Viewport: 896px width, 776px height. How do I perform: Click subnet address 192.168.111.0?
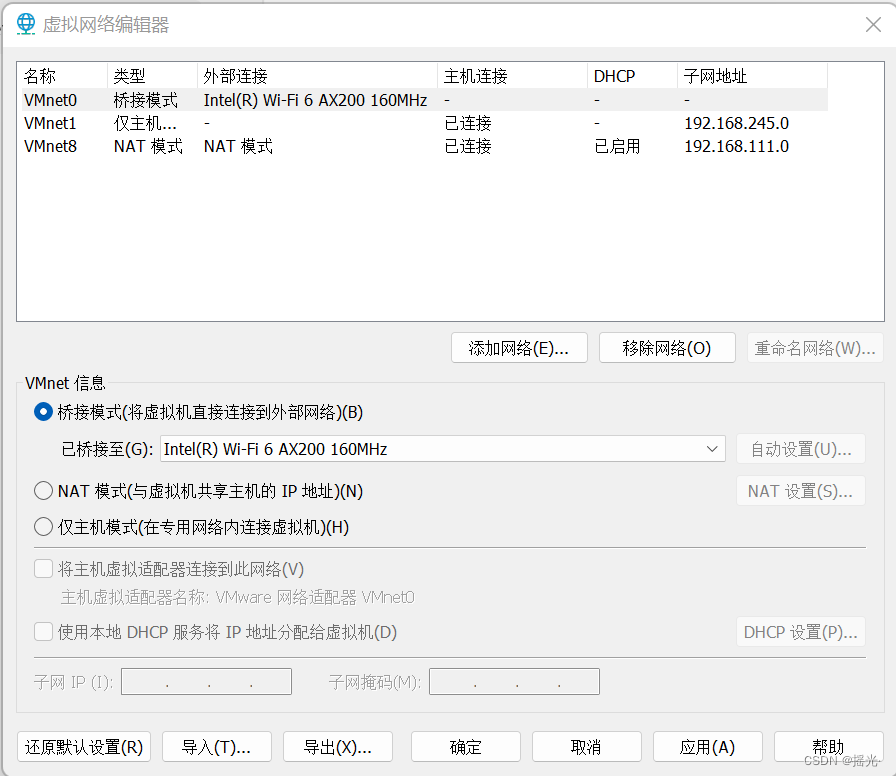pyautogui.click(x=737, y=146)
